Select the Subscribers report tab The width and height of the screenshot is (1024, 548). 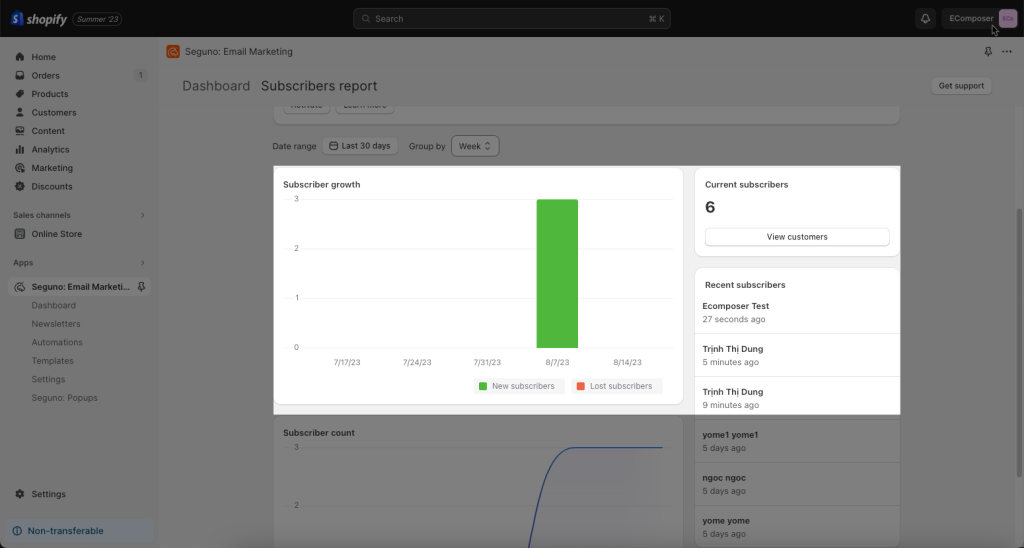pos(319,86)
